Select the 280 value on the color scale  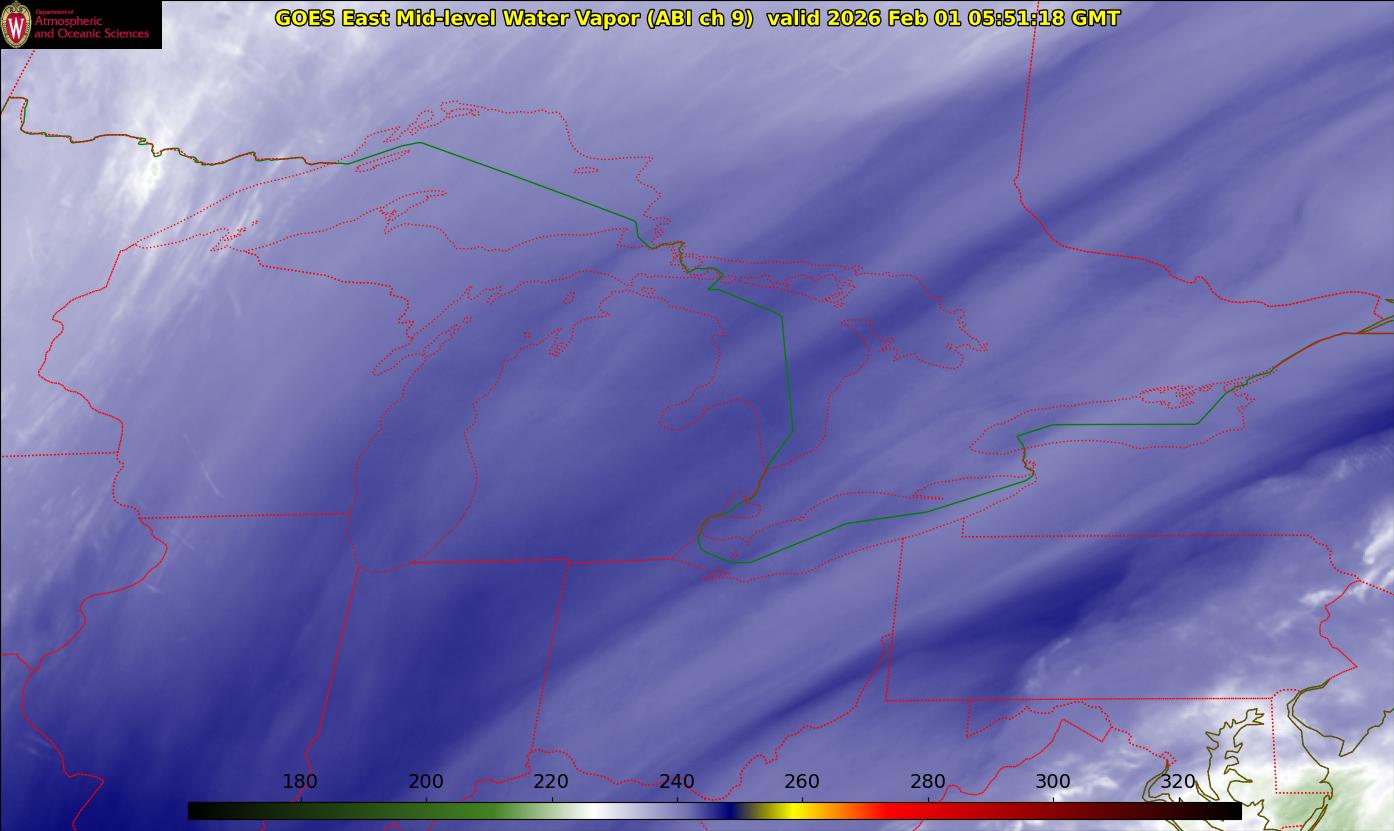[x=928, y=781]
